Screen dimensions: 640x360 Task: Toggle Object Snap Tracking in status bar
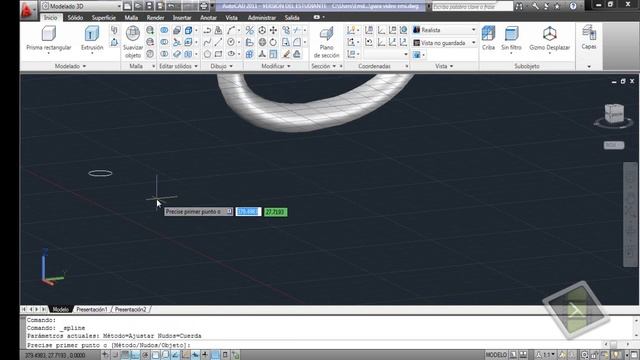(175, 355)
